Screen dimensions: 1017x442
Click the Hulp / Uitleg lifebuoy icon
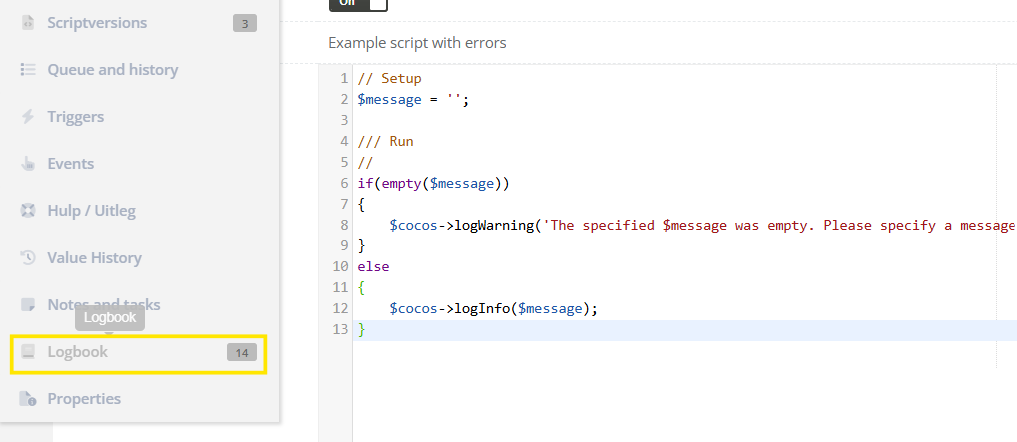pos(28,211)
